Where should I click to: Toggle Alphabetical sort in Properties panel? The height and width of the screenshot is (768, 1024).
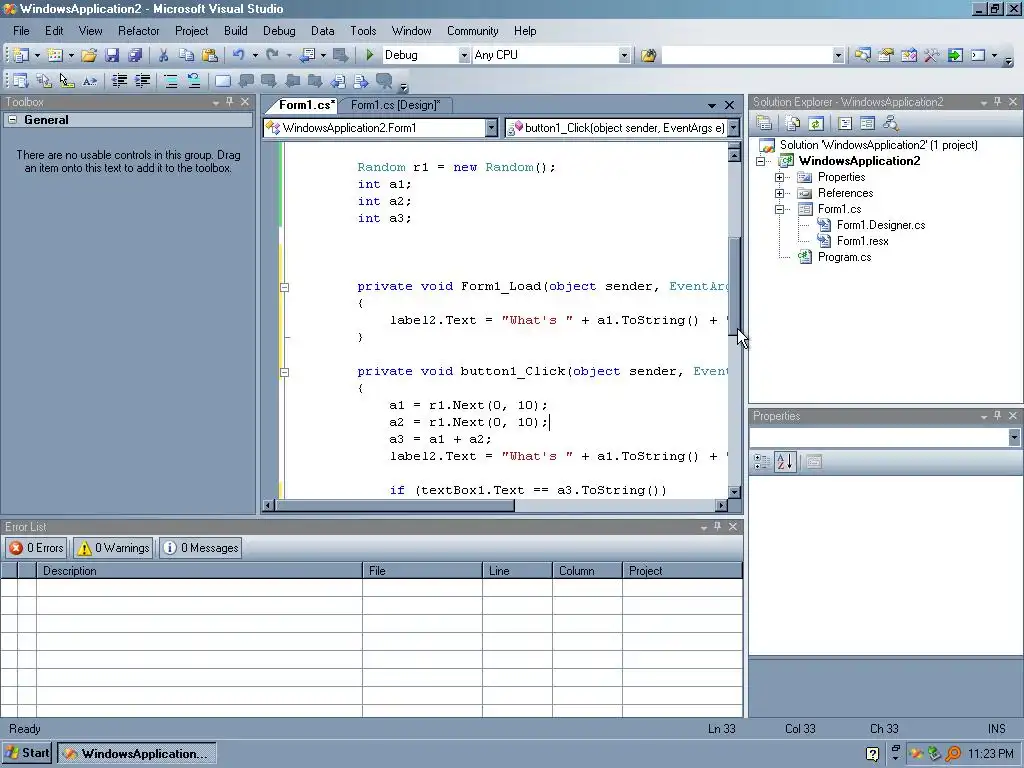coord(785,462)
